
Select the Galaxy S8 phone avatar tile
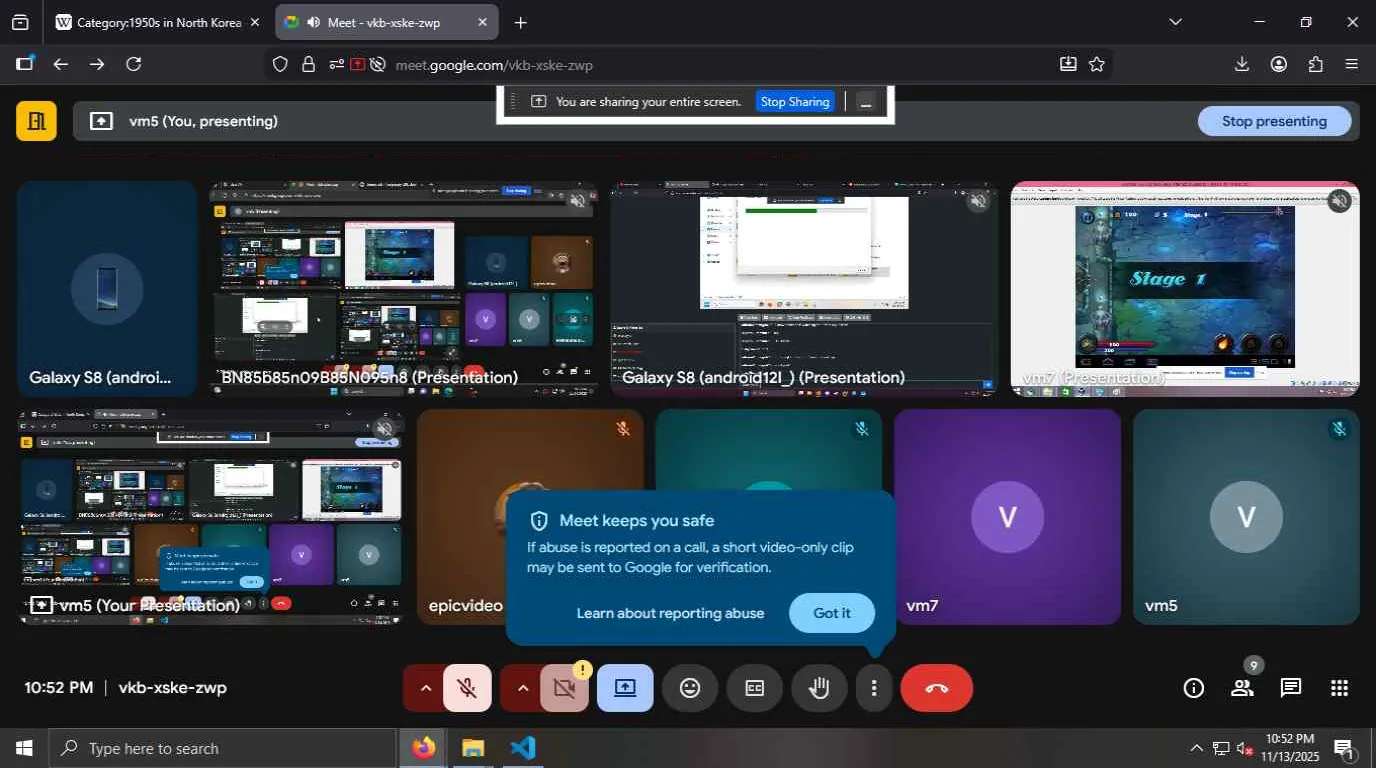click(107, 289)
